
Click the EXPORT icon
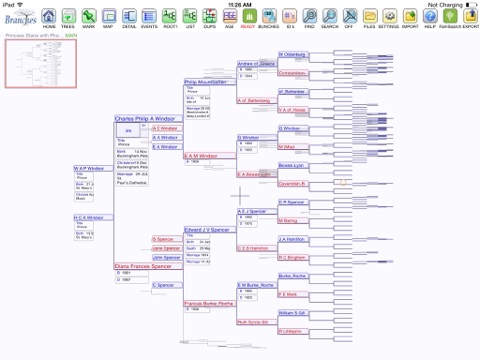(470, 16)
